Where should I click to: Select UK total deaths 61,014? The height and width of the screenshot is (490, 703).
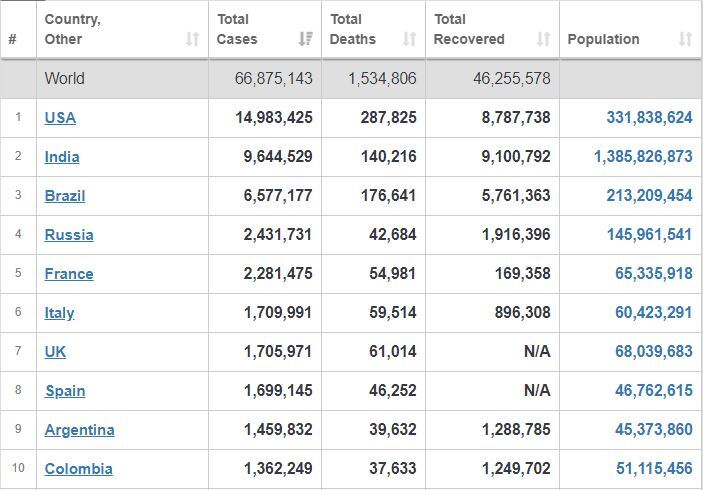click(393, 351)
